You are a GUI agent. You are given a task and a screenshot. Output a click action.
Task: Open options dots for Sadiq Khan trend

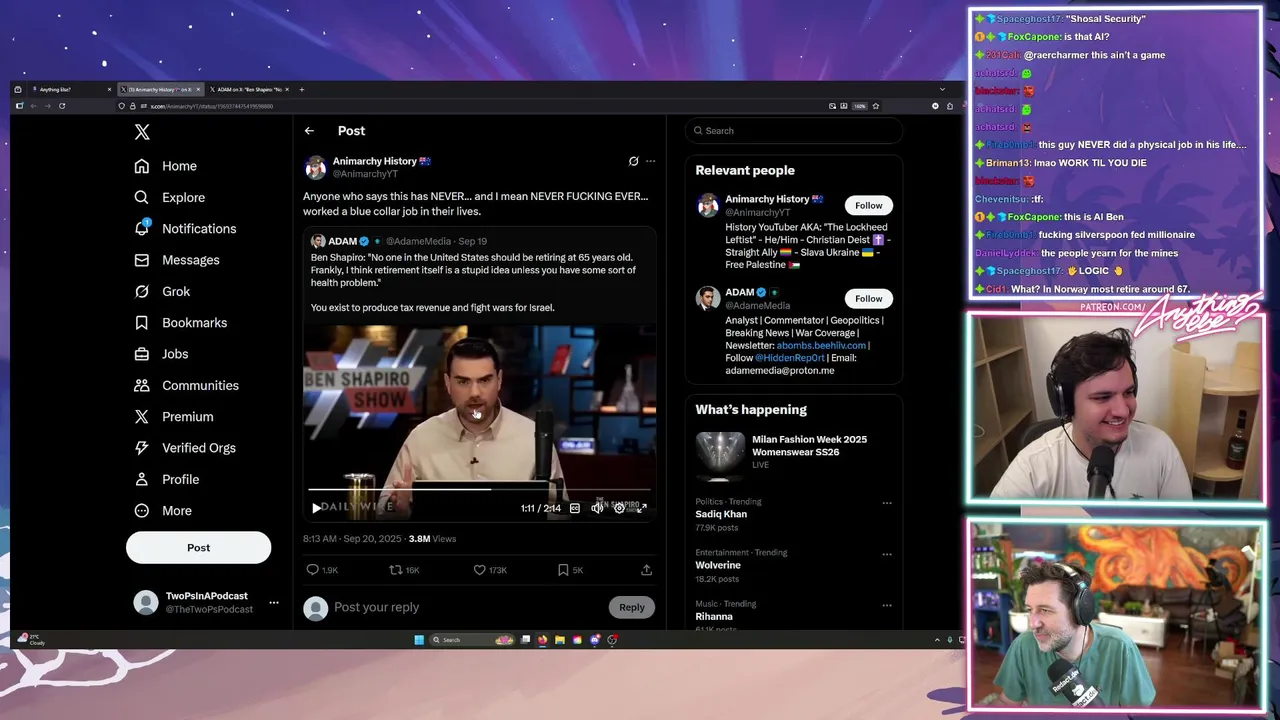(x=887, y=504)
